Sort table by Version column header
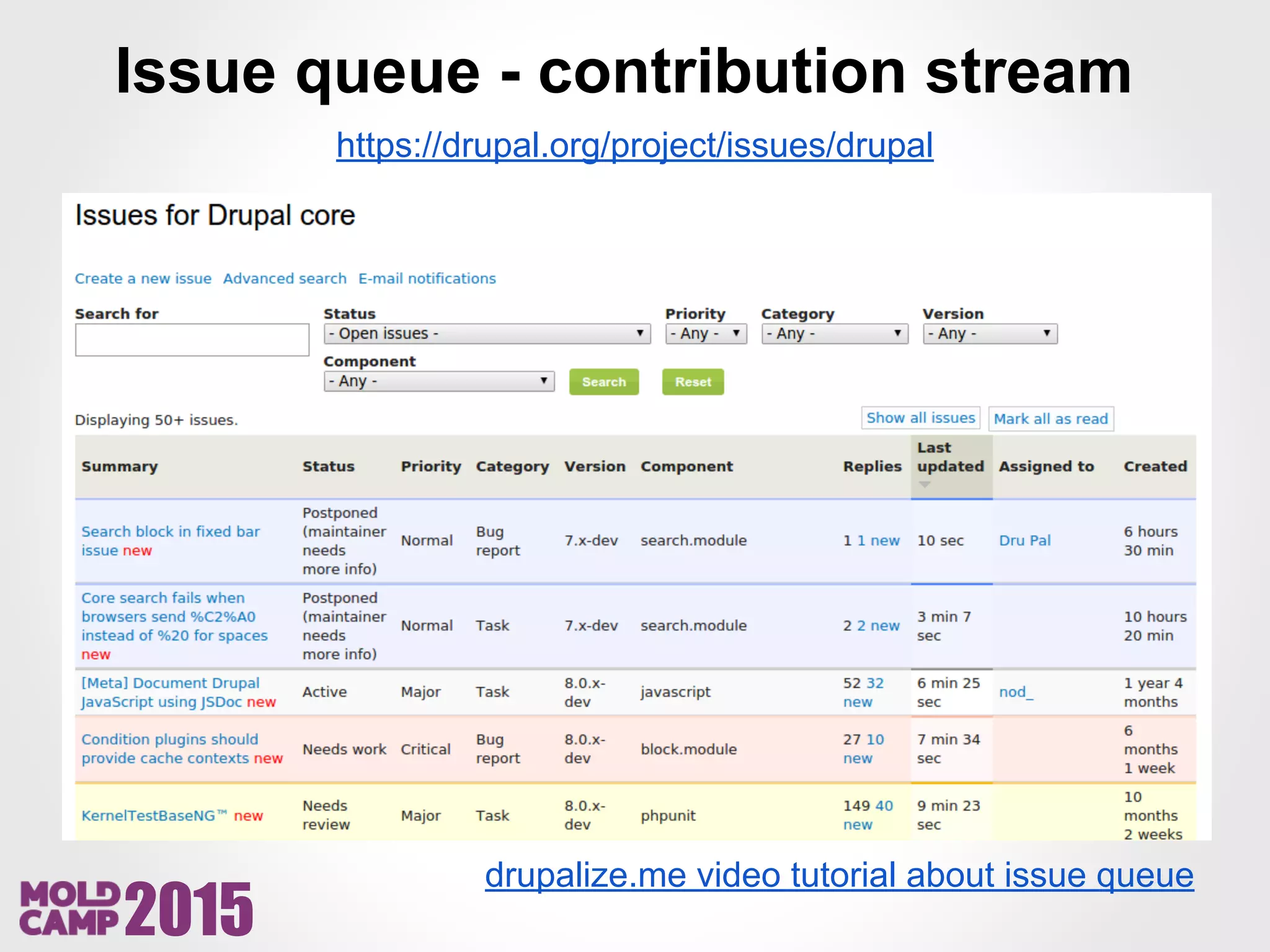 coord(595,467)
